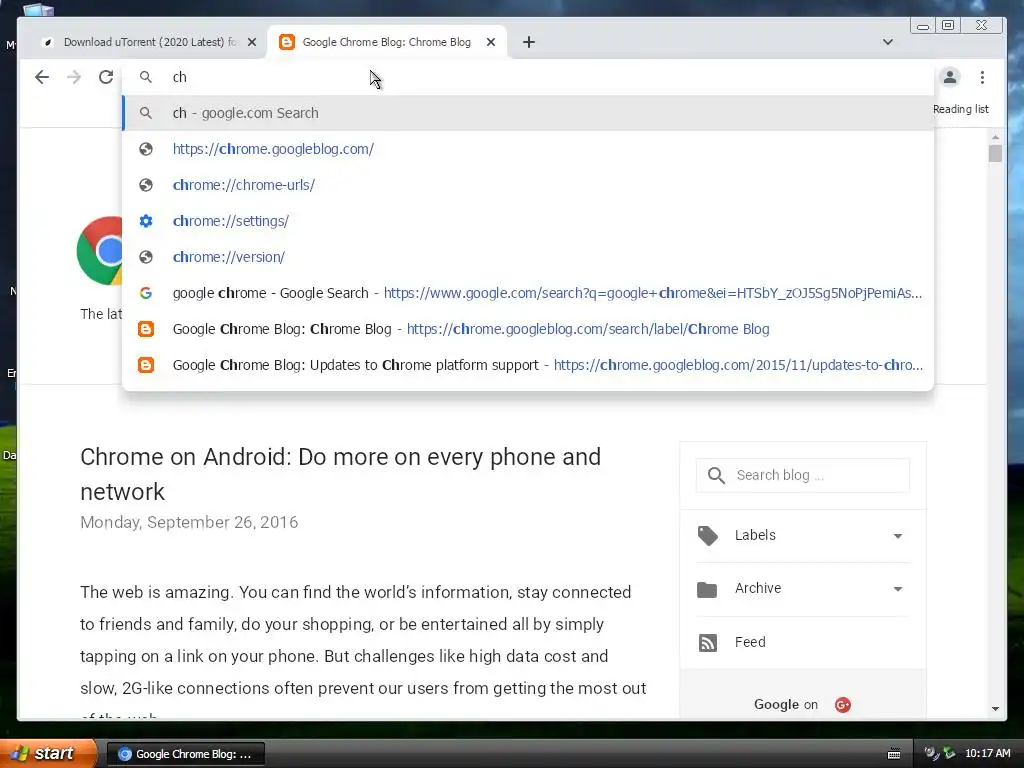Click the scrollbar up arrow
Screen dimensions: 1024x768
(995, 137)
